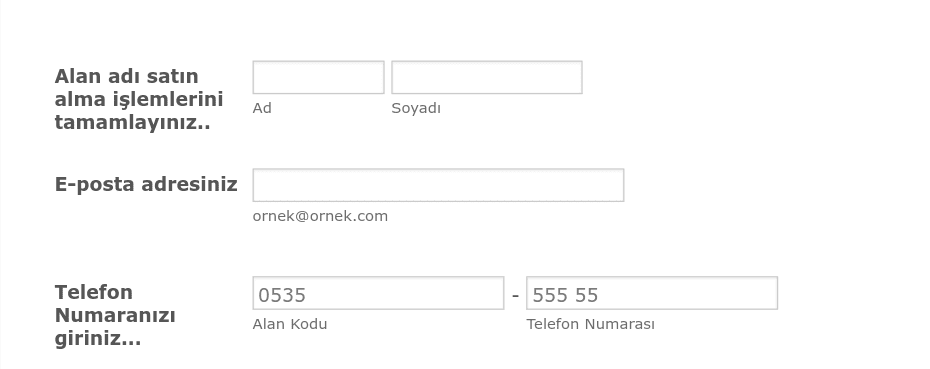Viewport: 930px width, 369px height.
Task: Click the 'Telefon Numaranızı giriniz...' label
Action: 115,315
